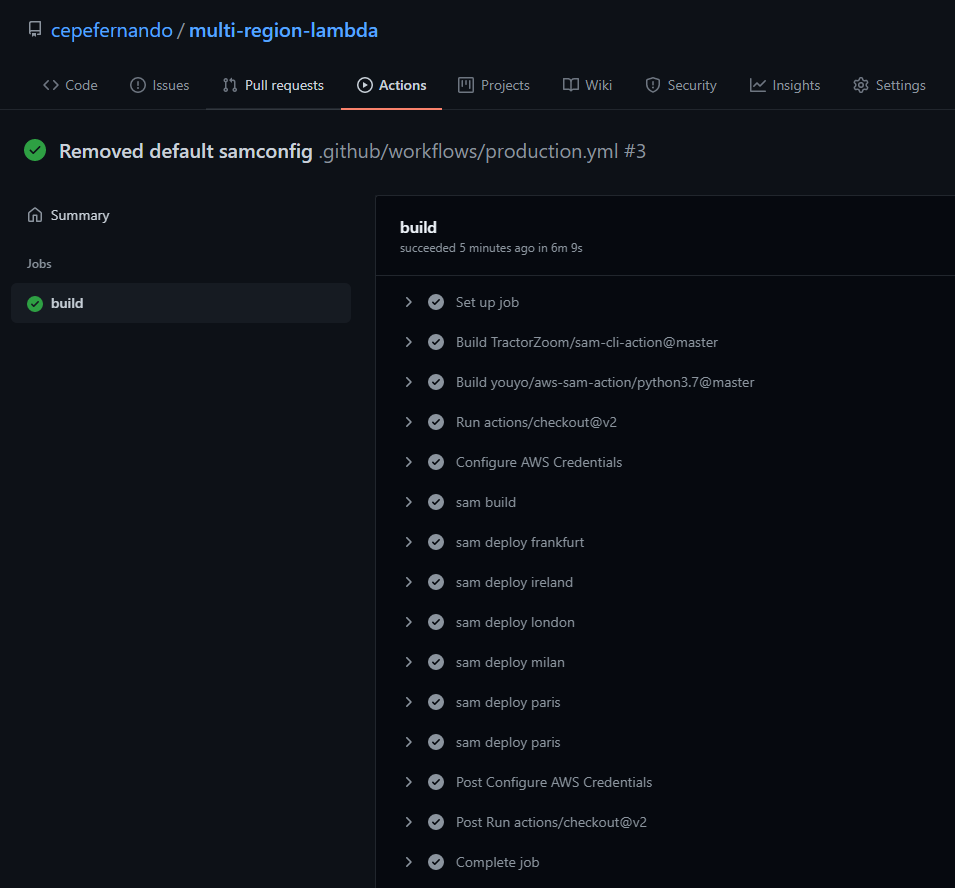The image size is (955, 888).
Task: Click the Settings tab's gear icon
Action: click(x=861, y=85)
